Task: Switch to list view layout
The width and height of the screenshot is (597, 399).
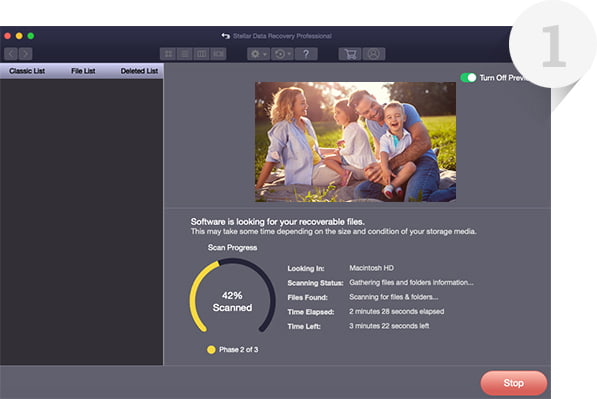Action: pyautogui.click(x=185, y=54)
